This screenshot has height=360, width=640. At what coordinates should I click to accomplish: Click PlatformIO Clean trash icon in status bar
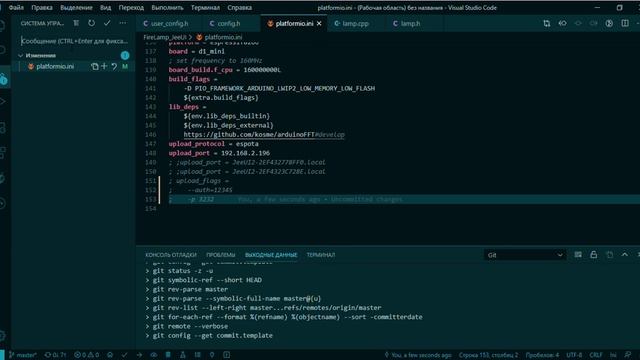coord(168,355)
